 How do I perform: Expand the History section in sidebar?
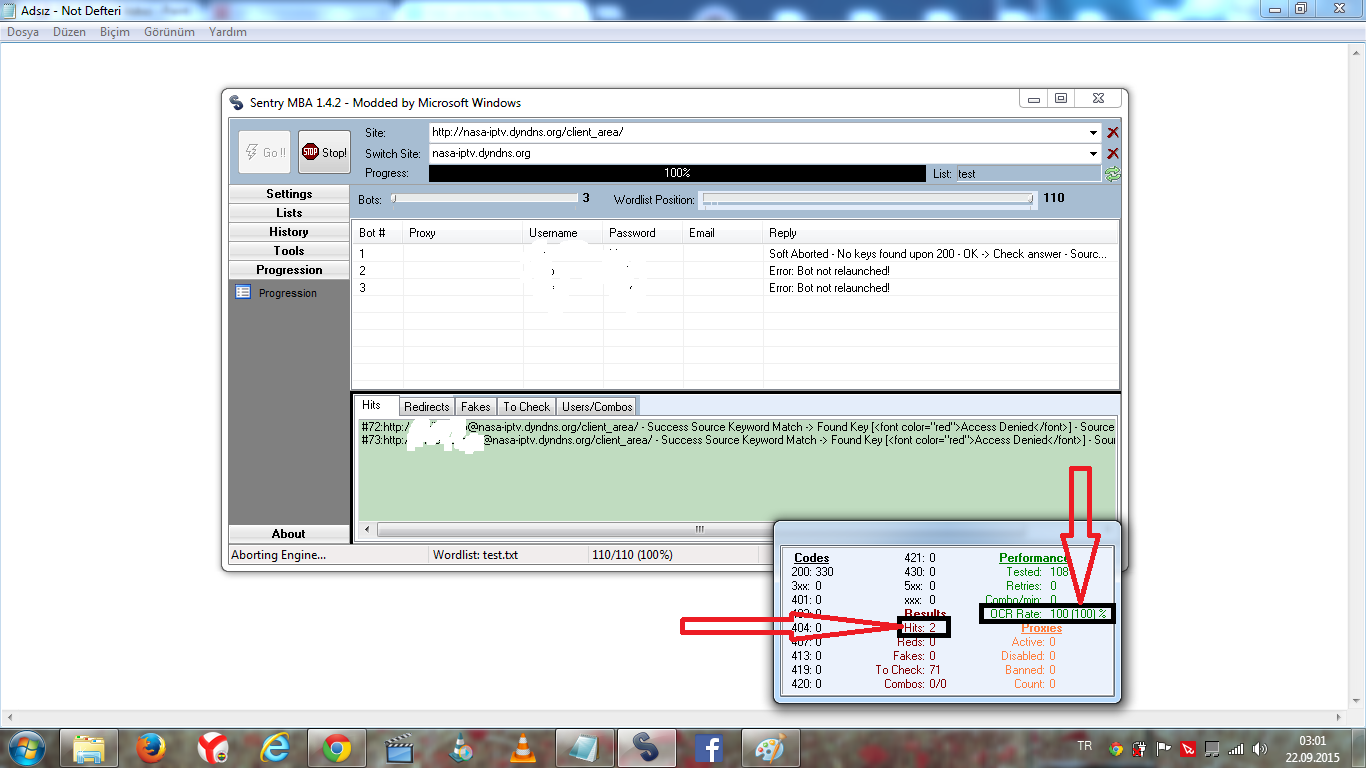coord(289,232)
